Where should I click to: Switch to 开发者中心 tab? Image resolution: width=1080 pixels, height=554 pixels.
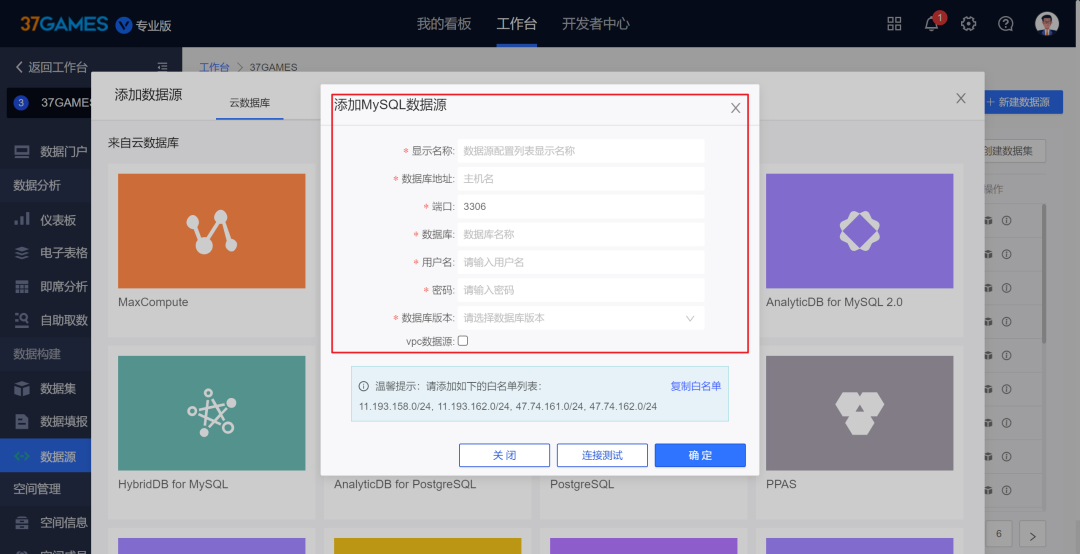[x=596, y=23]
